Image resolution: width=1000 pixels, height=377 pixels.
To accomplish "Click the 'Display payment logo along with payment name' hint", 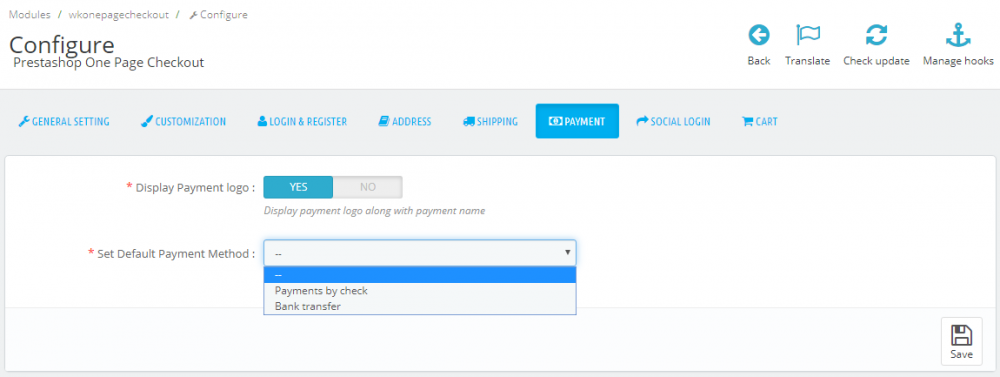I will pyautogui.click(x=374, y=211).
